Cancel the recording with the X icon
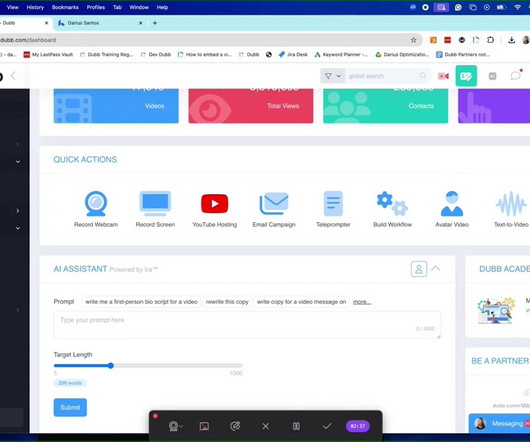Screen dimensions: 530x442 click(x=266, y=426)
